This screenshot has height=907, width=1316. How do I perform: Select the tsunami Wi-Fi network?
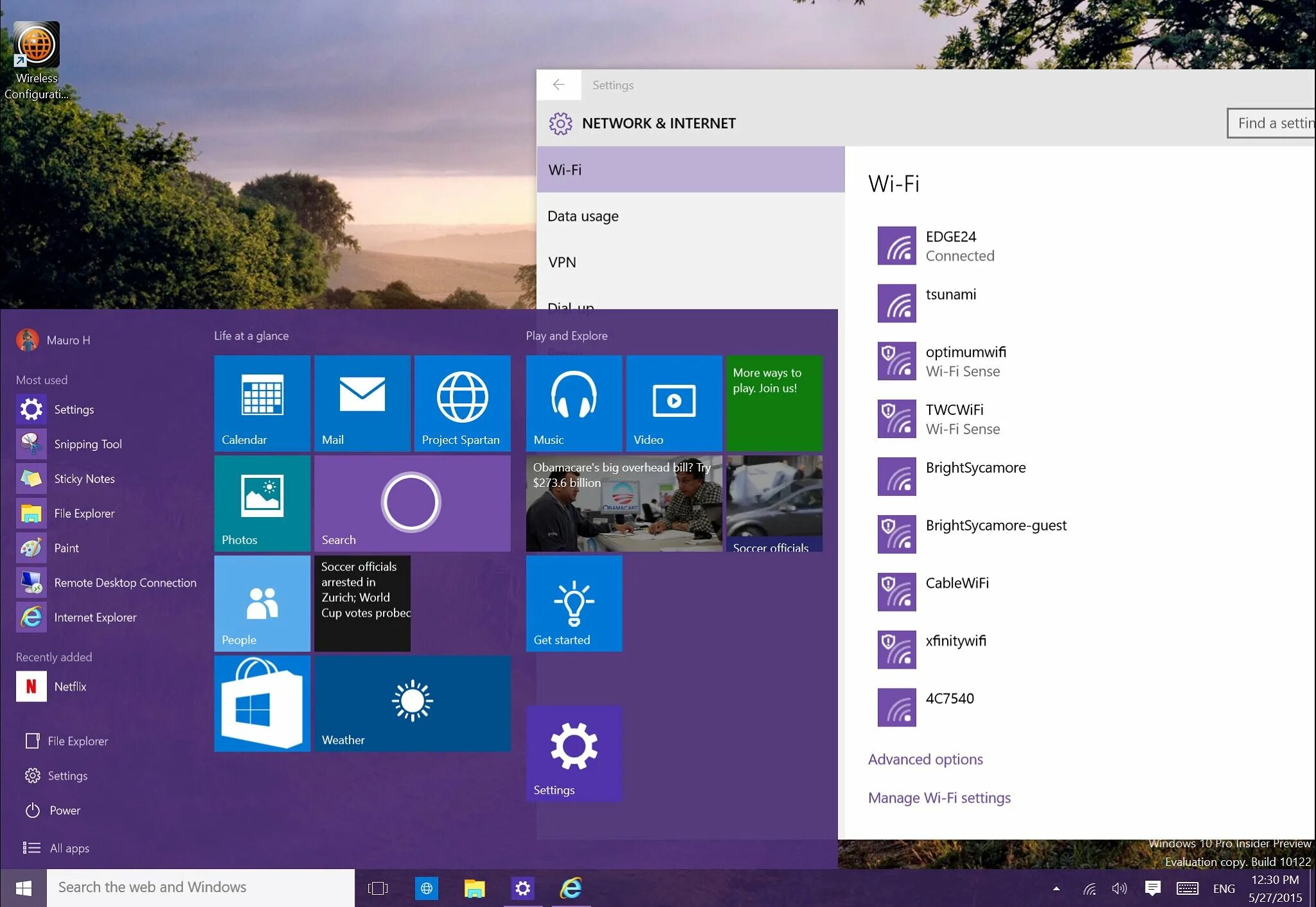tap(950, 295)
